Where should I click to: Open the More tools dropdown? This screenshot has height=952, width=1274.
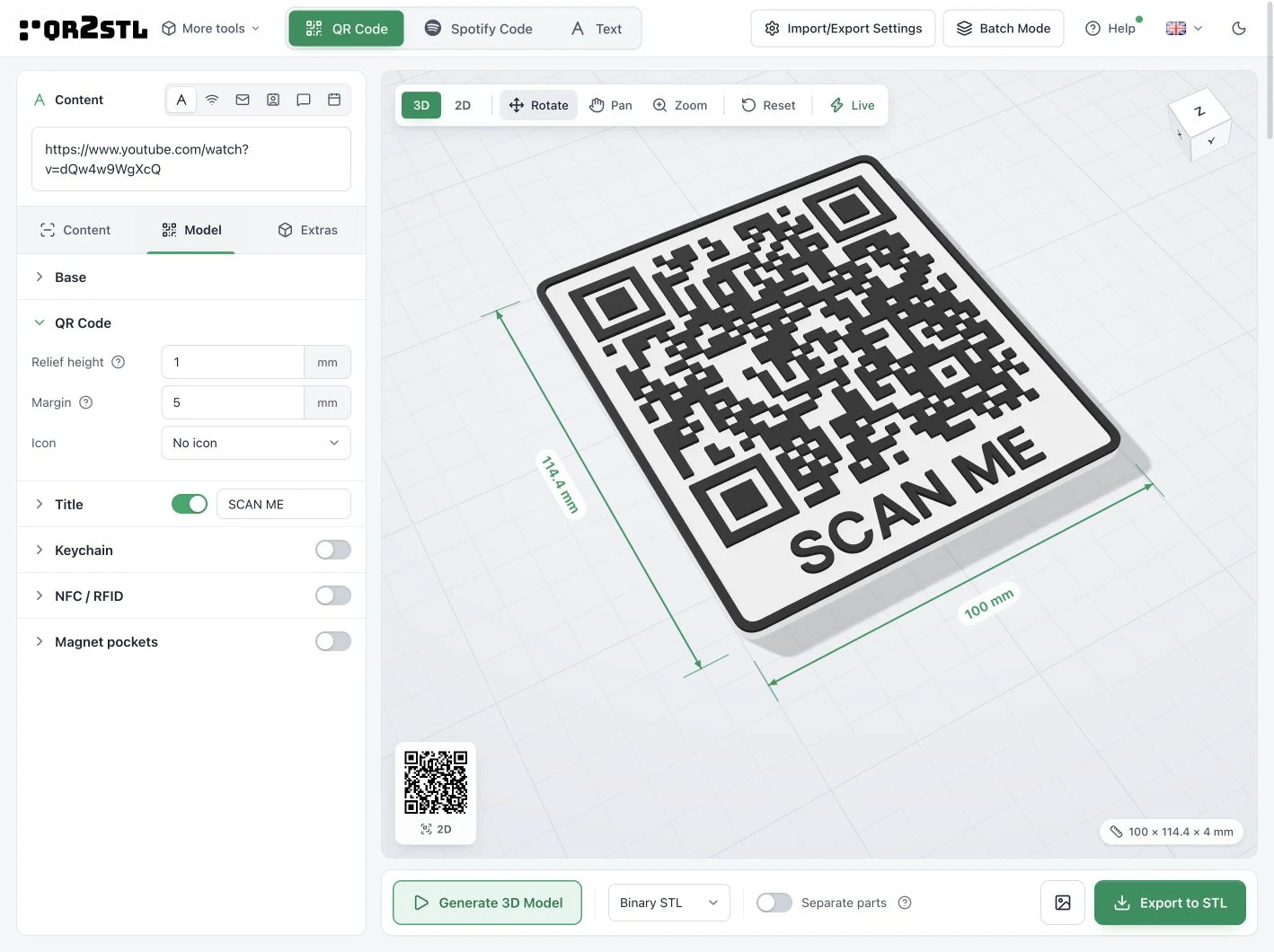(x=211, y=29)
